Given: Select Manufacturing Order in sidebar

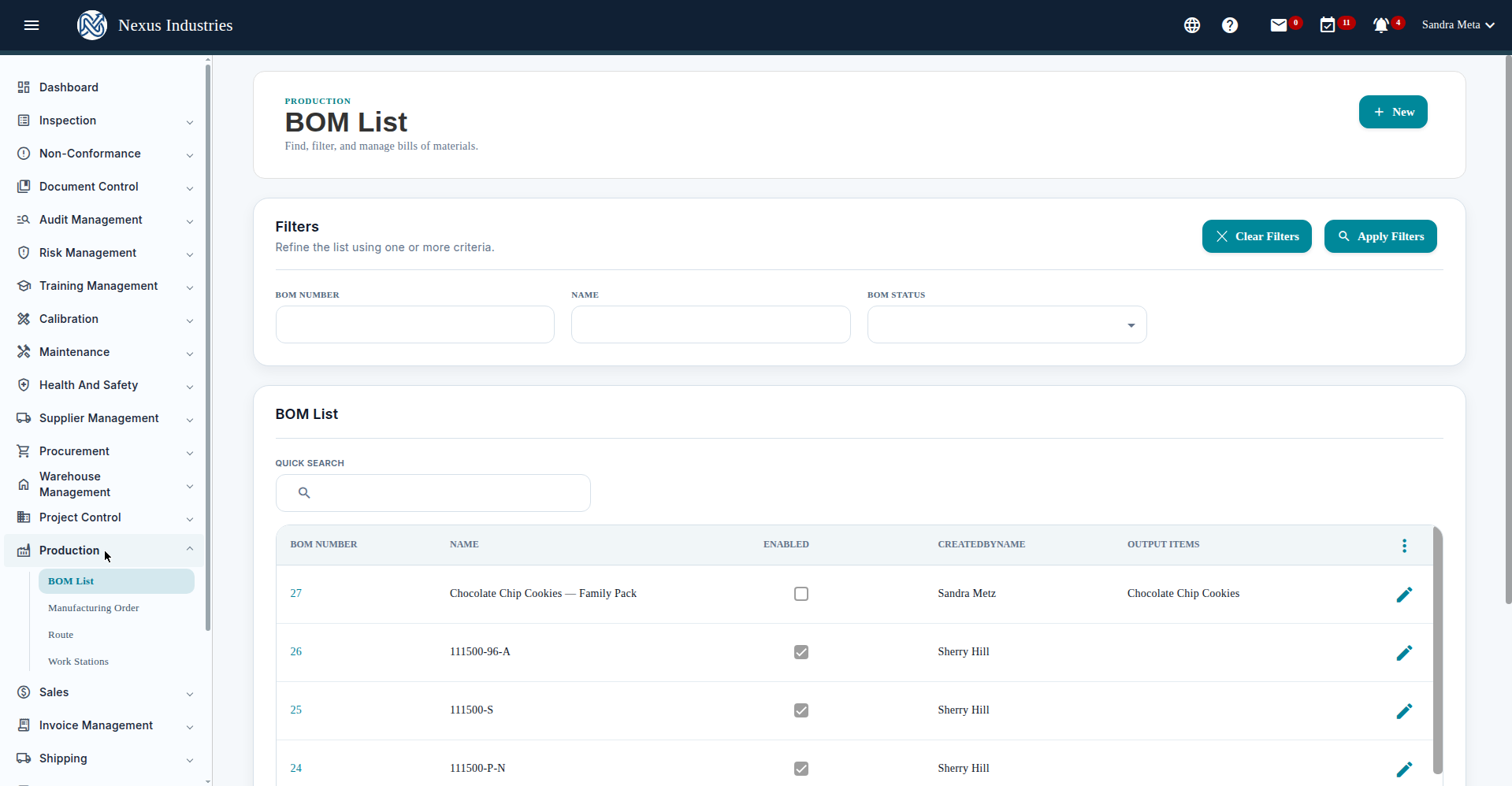Looking at the screenshot, I should [x=94, y=608].
